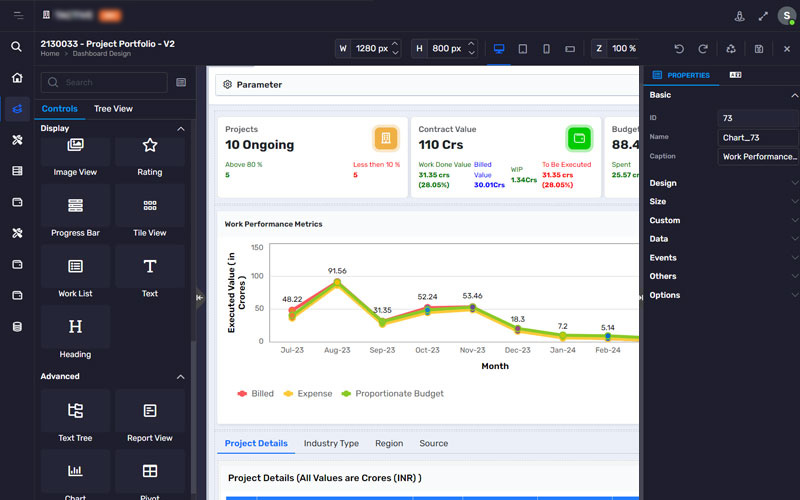The image size is (800, 500).
Task: Toggle the Billed legend series
Action: [255, 394]
